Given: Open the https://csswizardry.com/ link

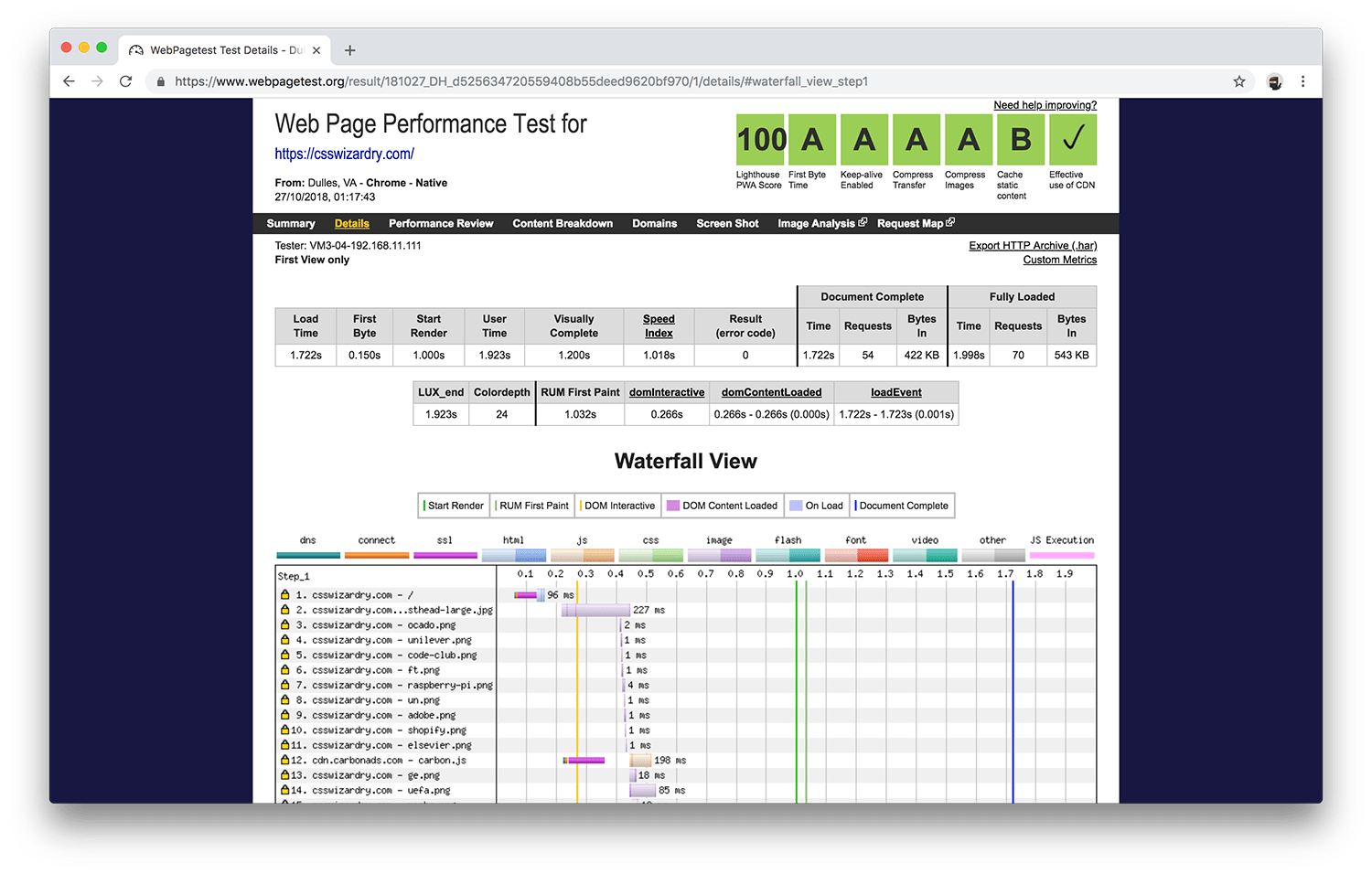Looking at the screenshot, I should [345, 154].
